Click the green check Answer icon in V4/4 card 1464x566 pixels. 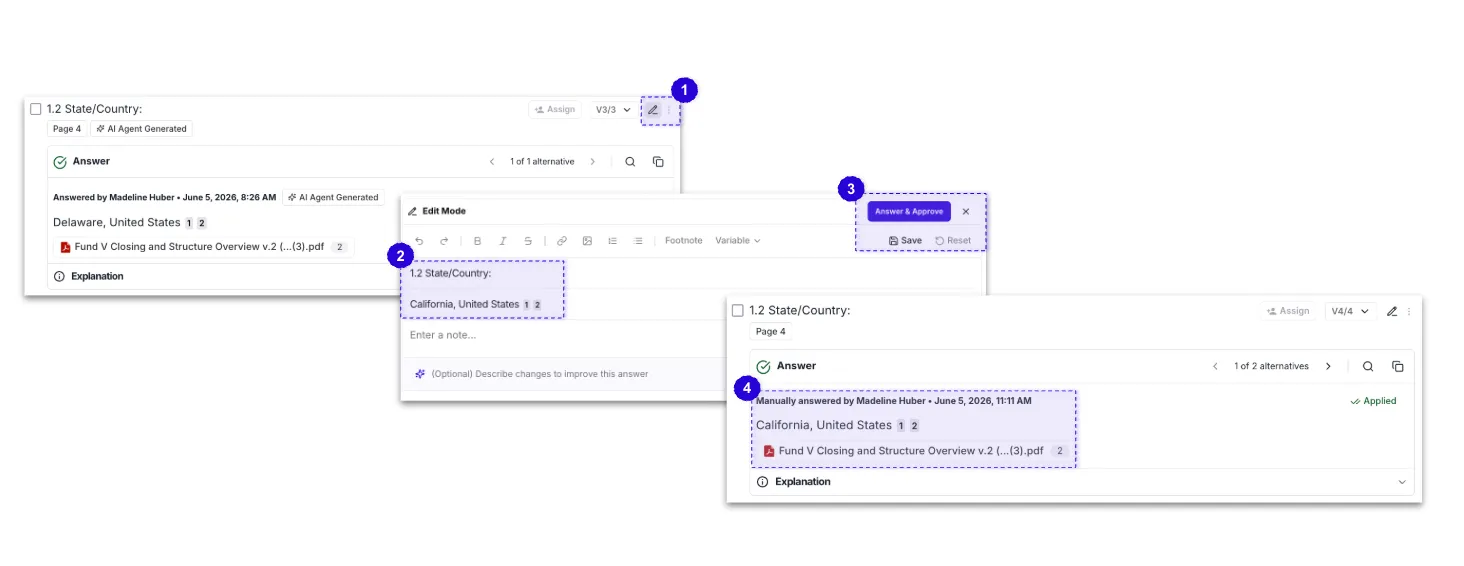pyautogui.click(x=764, y=367)
